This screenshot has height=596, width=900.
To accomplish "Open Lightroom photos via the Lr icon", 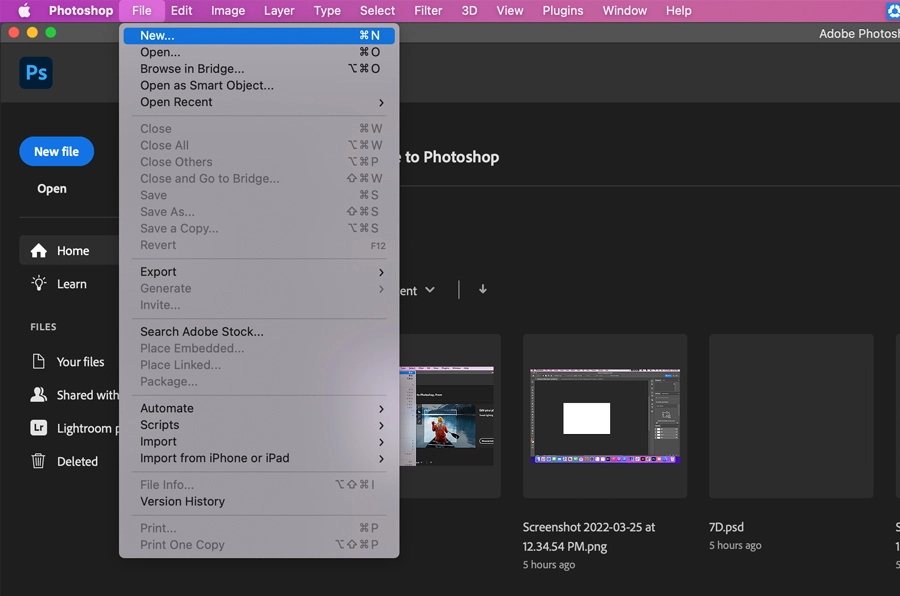I will tap(39, 428).
